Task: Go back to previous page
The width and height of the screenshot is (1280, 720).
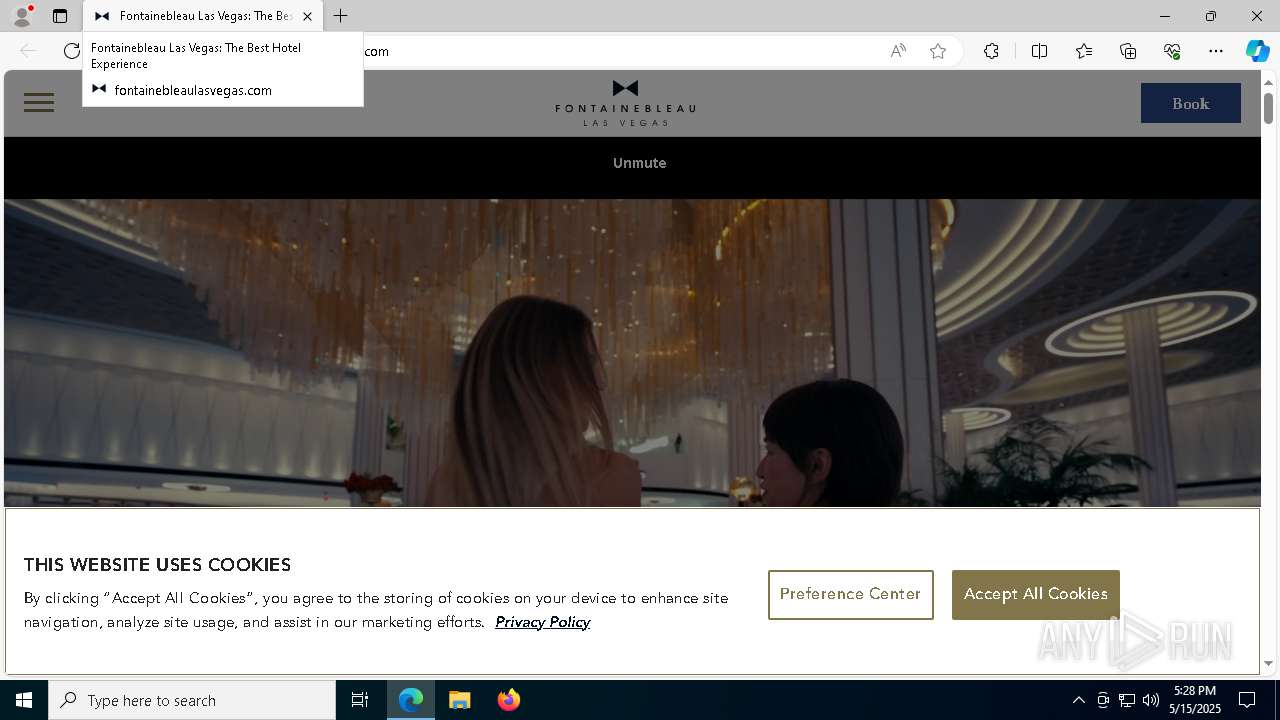Action: [28, 51]
